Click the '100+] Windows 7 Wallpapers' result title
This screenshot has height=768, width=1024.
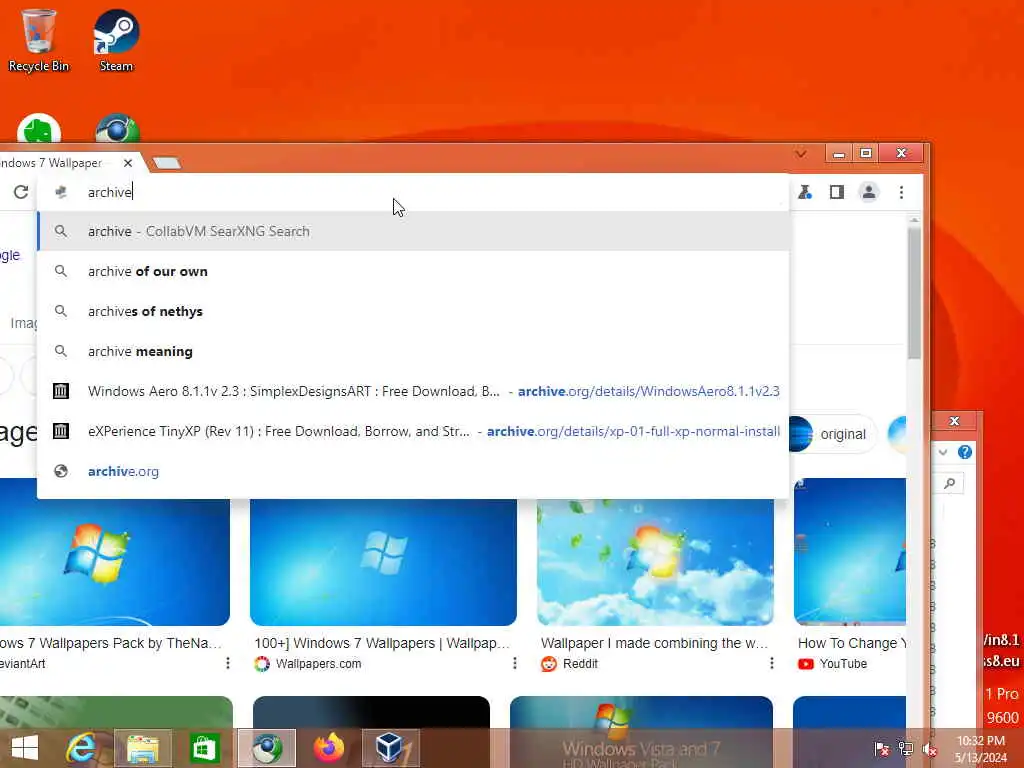[382, 643]
